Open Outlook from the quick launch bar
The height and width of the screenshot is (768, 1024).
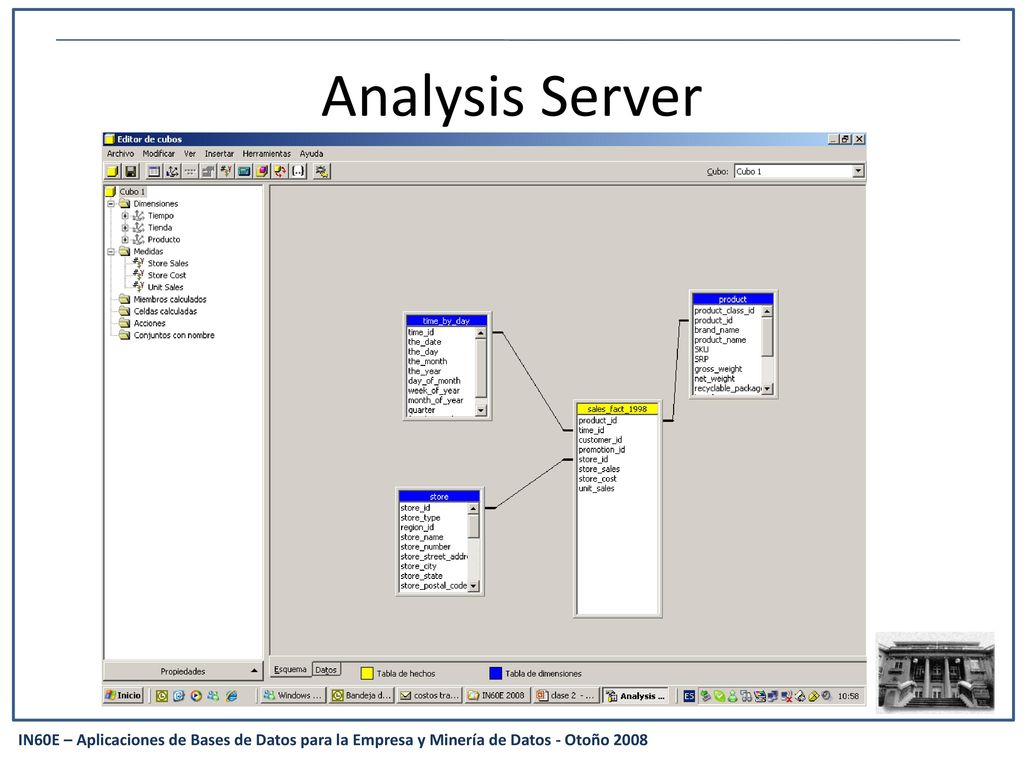(162, 696)
